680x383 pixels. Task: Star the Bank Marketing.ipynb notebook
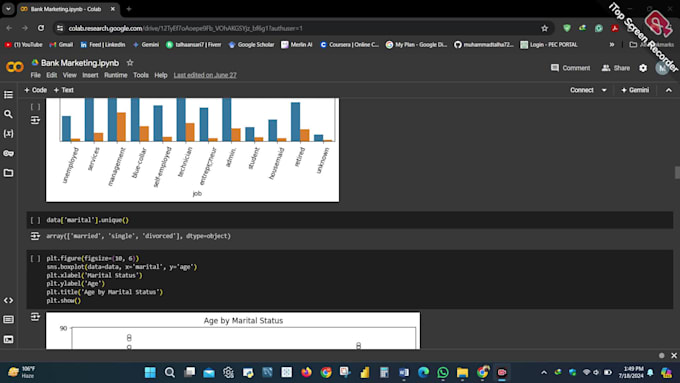pos(130,63)
